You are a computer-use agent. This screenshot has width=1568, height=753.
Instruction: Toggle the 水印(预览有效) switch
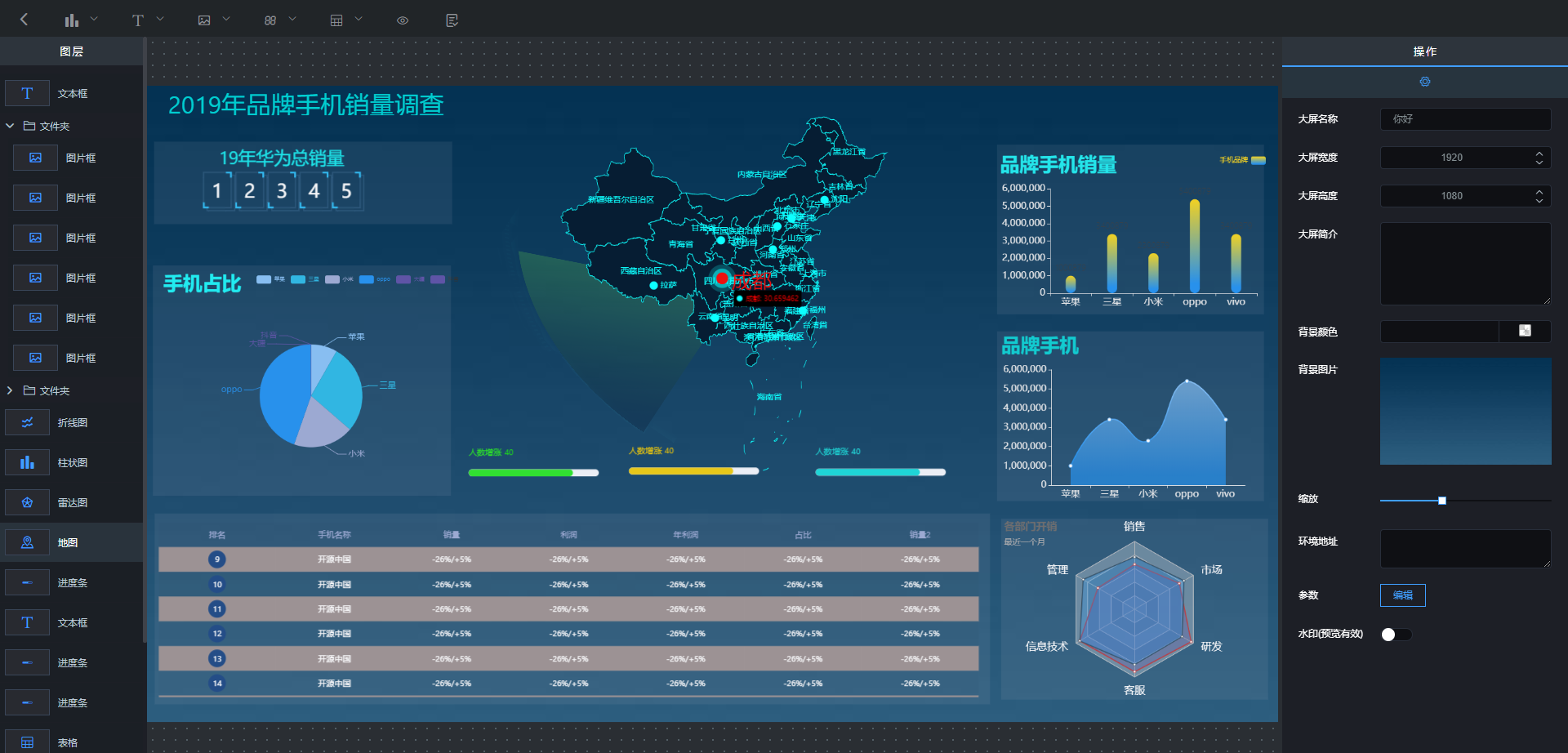point(1395,635)
